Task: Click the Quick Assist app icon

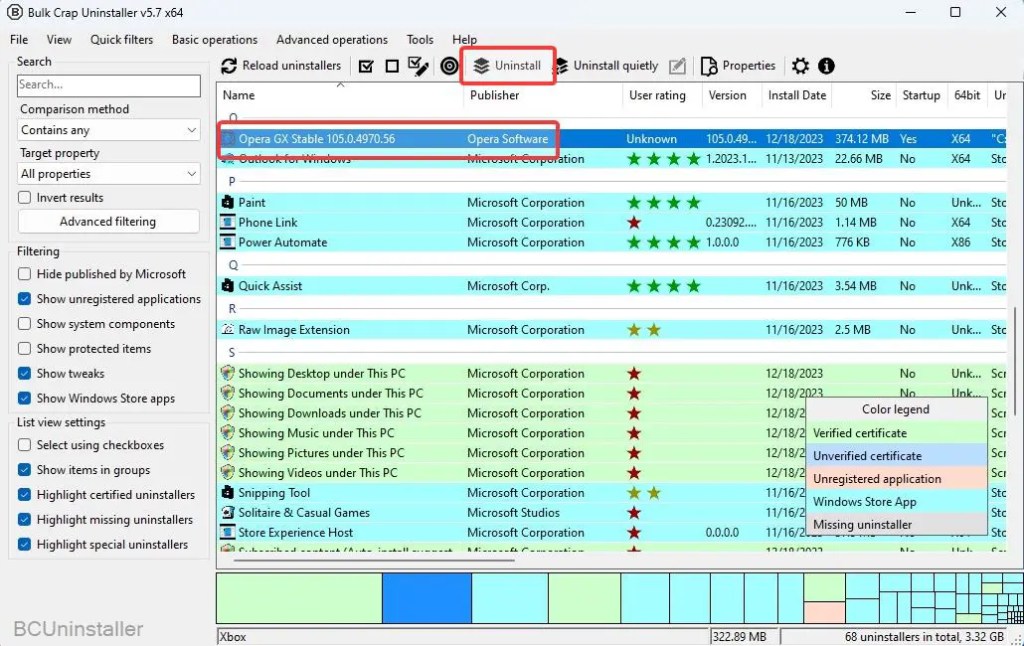Action: tap(227, 285)
